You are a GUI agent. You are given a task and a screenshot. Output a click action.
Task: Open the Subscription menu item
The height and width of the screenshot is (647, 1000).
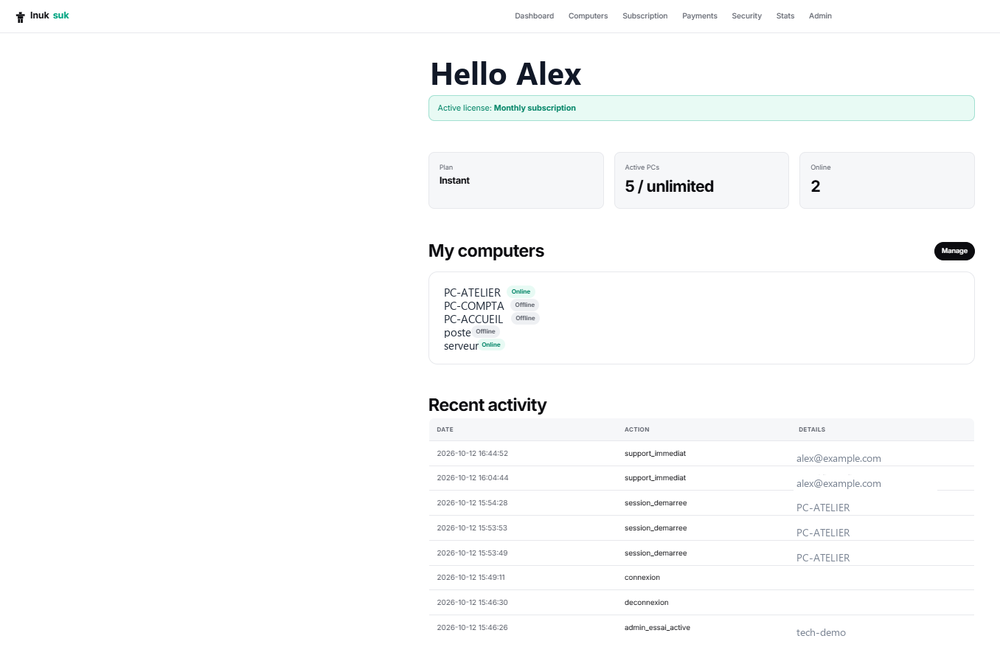645,16
